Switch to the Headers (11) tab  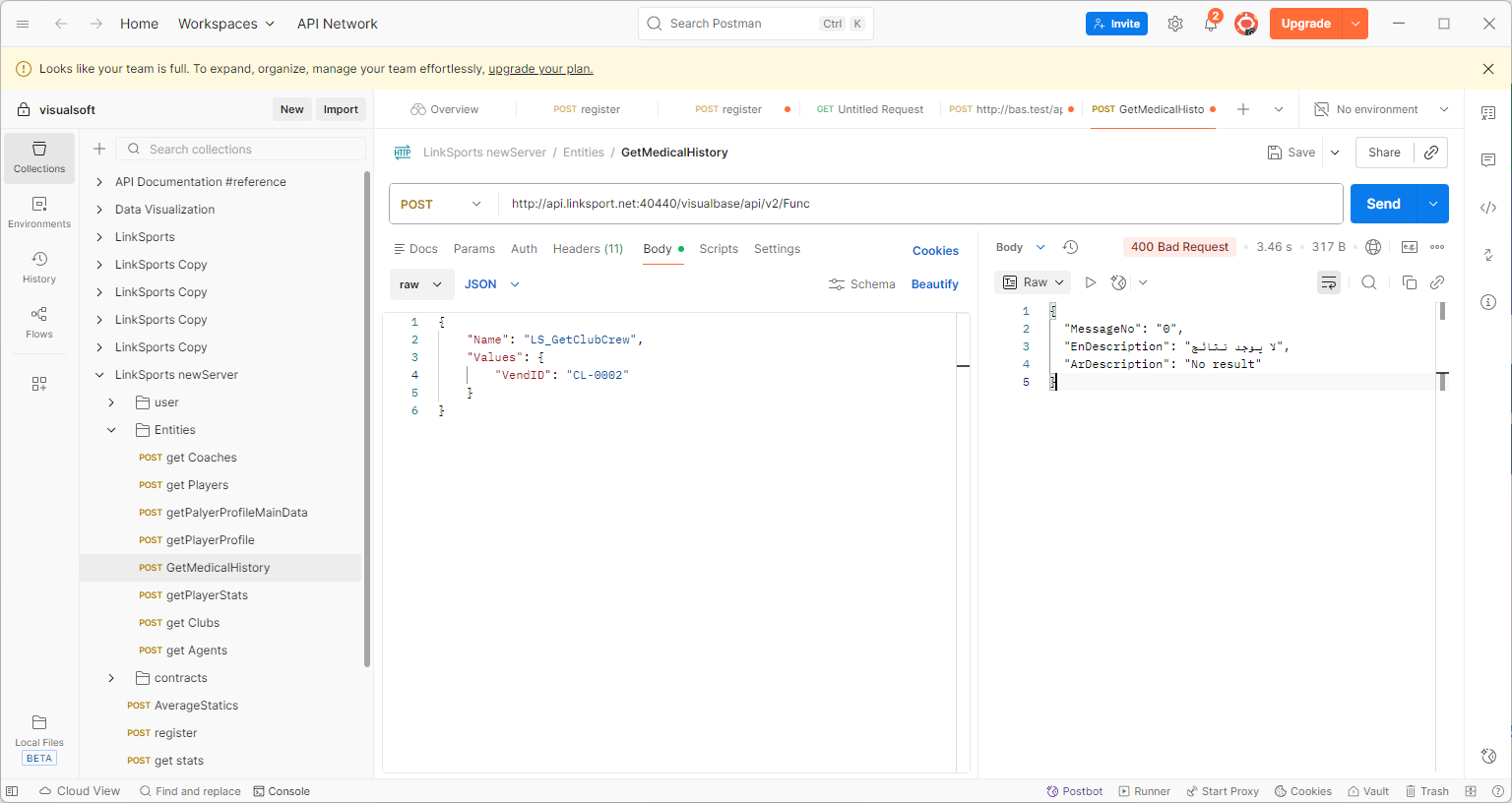588,249
